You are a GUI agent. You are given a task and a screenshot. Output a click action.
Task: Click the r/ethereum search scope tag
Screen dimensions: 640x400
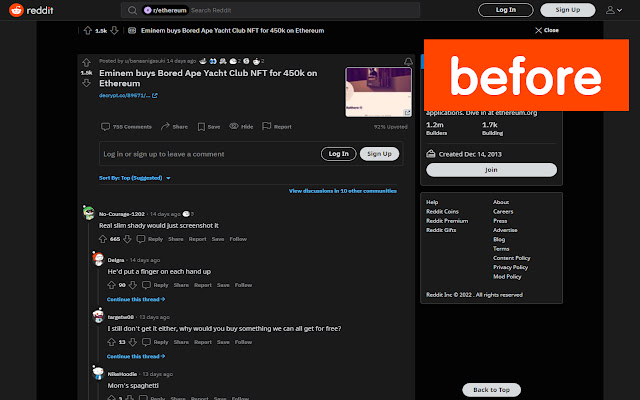click(x=165, y=10)
